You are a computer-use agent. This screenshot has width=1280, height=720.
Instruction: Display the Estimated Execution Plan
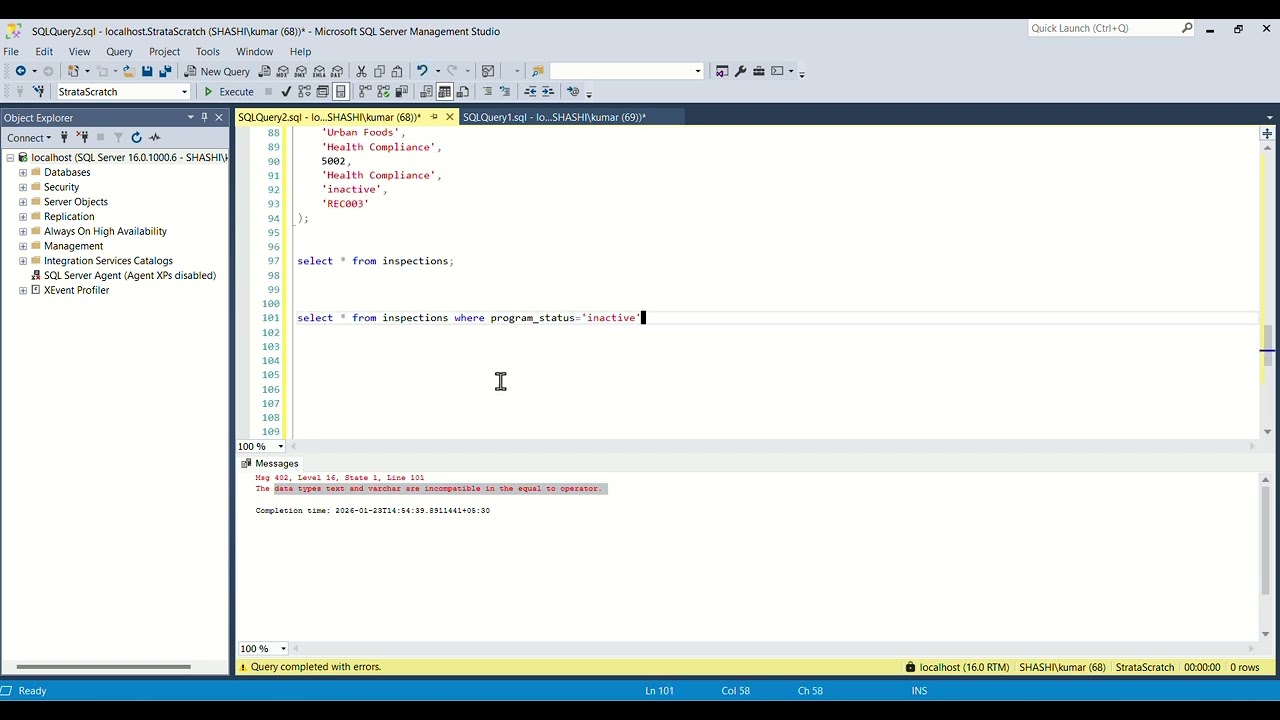click(x=304, y=91)
